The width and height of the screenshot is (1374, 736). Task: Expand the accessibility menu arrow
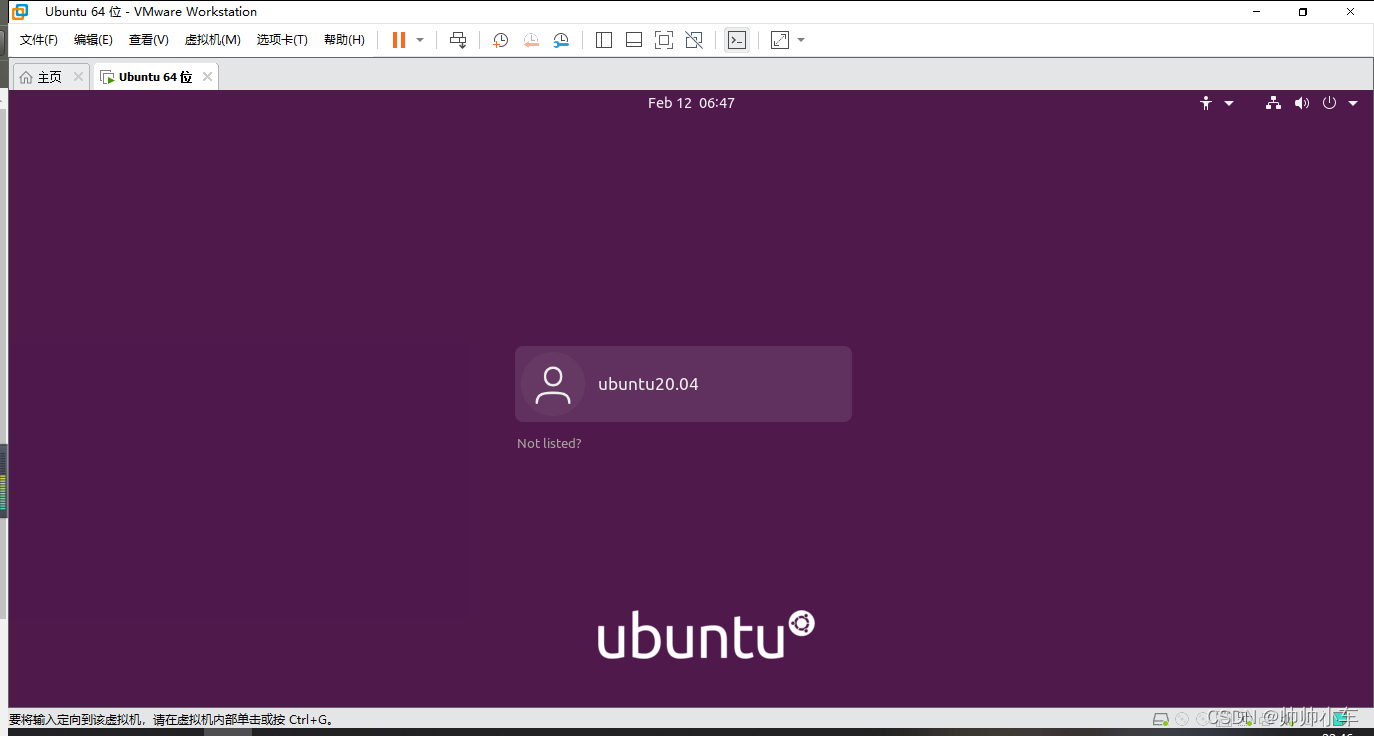1229,103
